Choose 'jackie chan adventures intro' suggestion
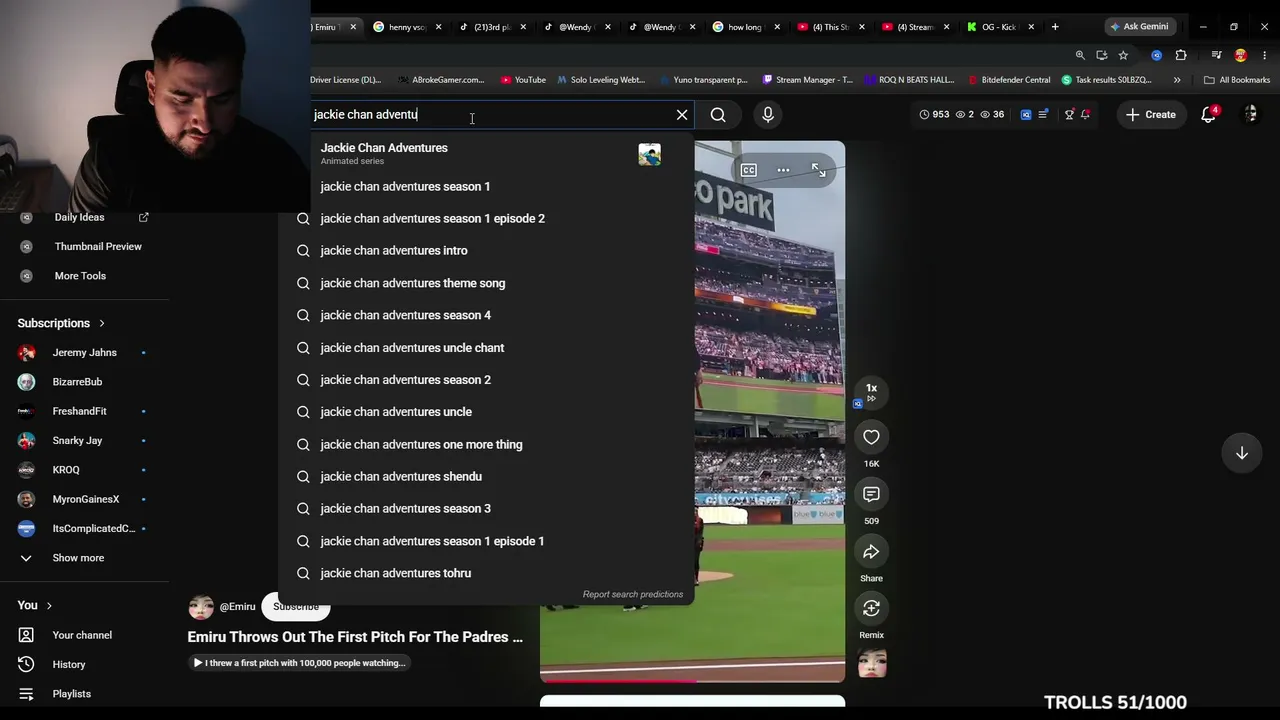This screenshot has width=1280, height=720. click(x=486, y=250)
